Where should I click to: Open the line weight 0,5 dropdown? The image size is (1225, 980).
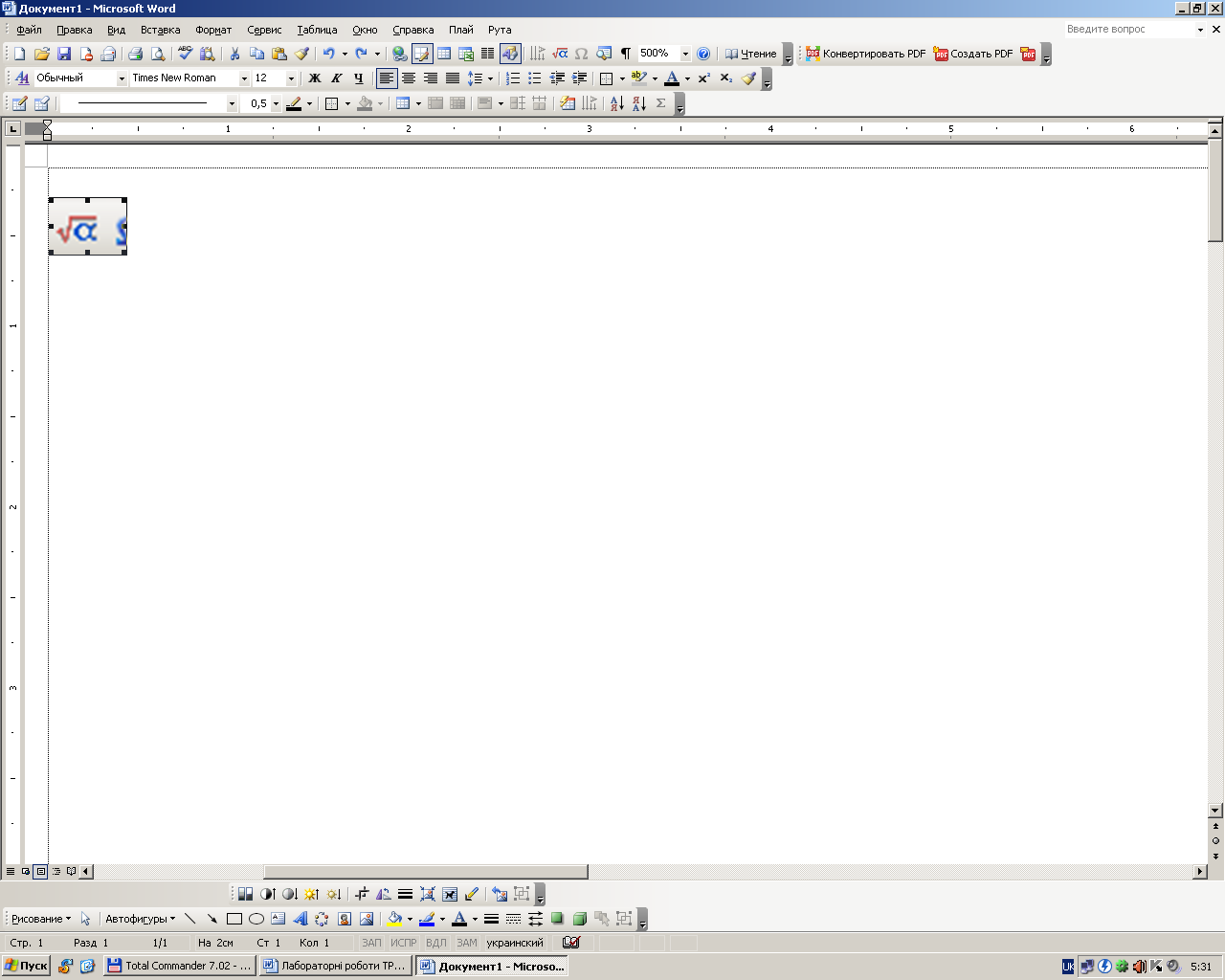[x=276, y=103]
